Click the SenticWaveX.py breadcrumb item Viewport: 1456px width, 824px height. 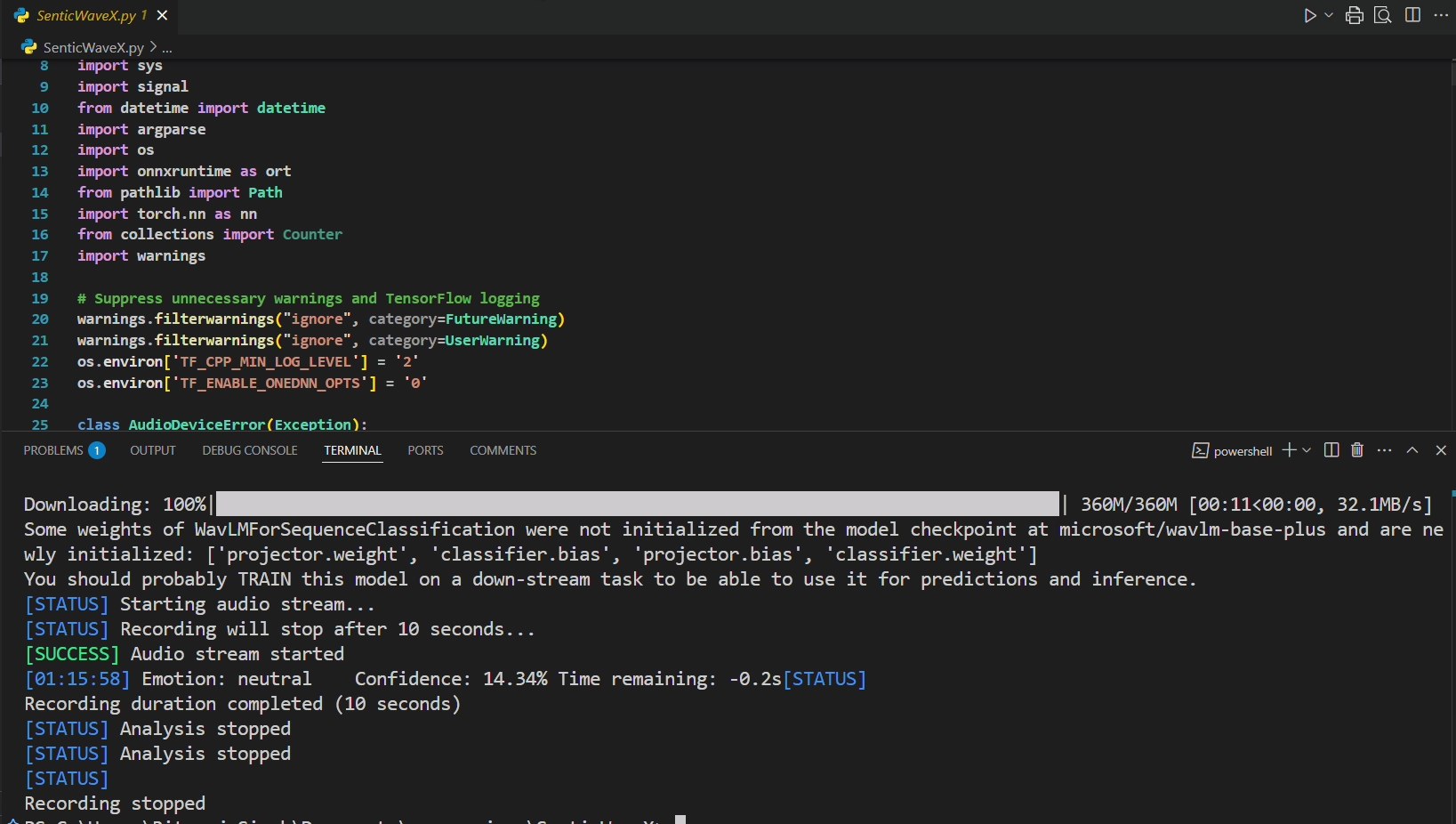pos(93,47)
